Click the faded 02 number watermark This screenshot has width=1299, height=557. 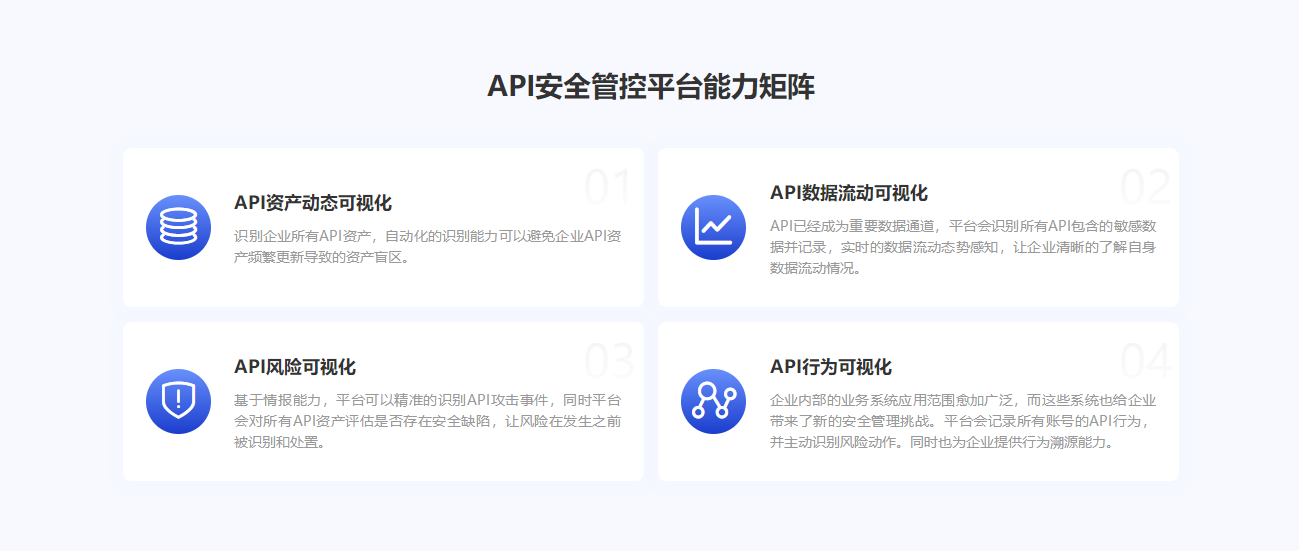[1145, 187]
